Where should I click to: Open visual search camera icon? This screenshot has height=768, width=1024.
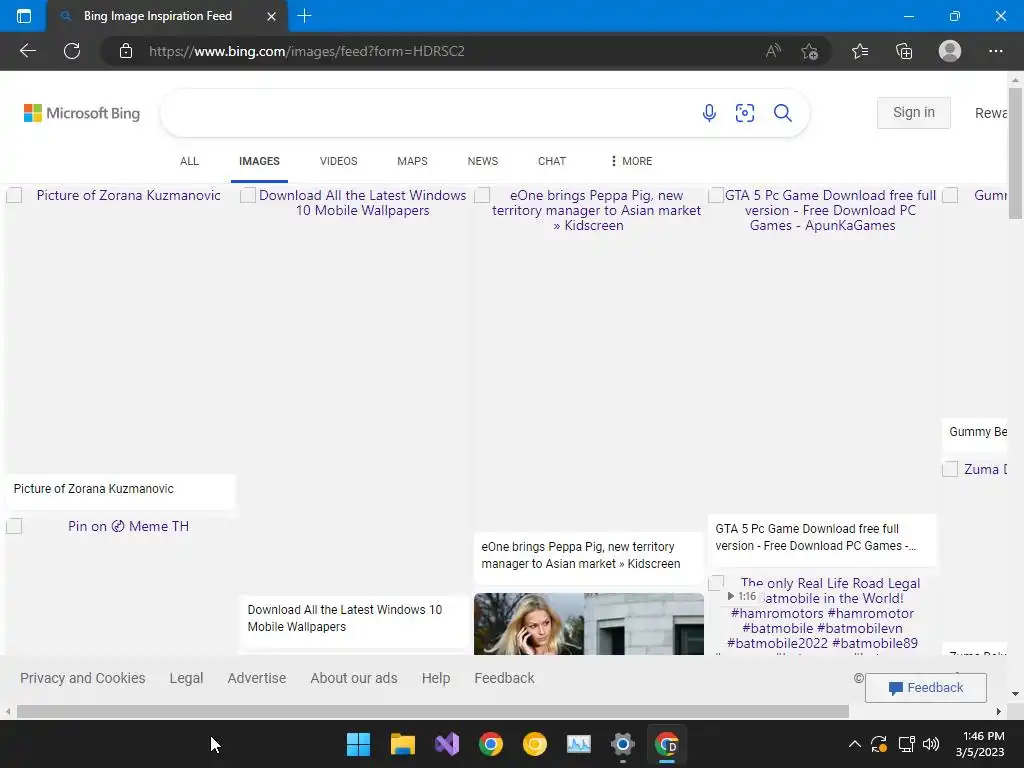(x=744, y=113)
